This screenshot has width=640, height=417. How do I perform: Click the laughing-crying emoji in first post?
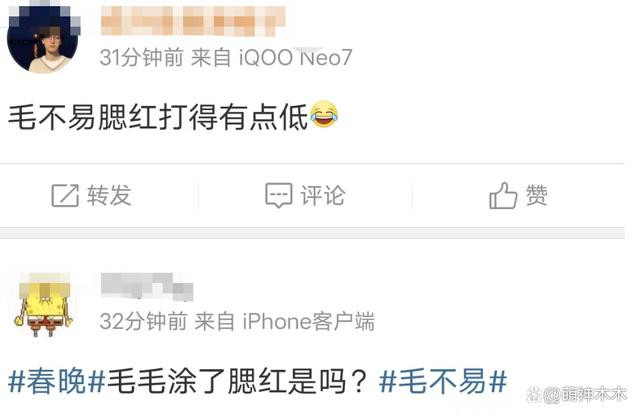(x=324, y=114)
